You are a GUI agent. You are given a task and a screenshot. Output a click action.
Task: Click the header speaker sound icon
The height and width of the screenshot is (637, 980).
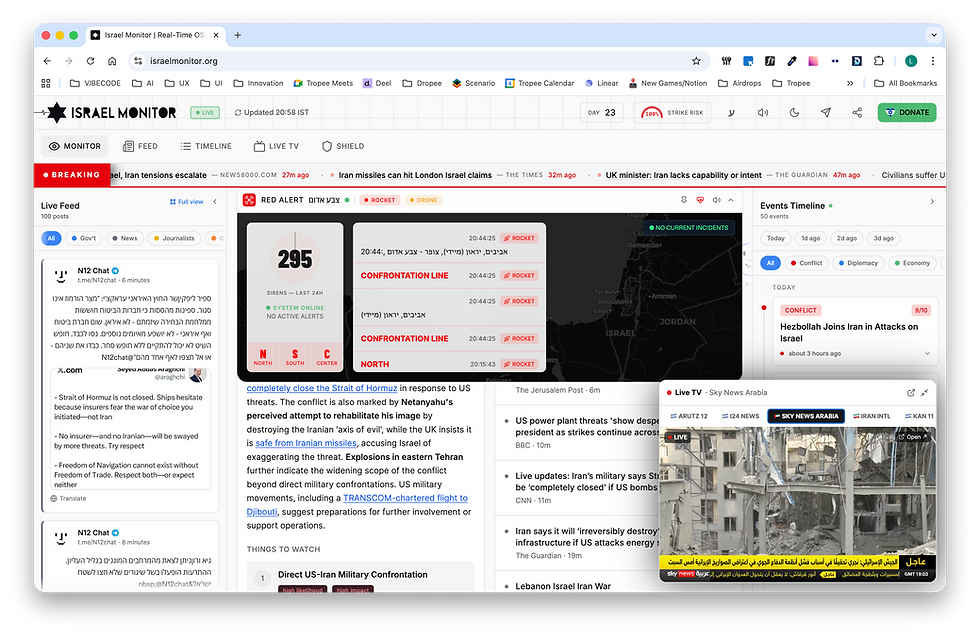[x=762, y=113]
